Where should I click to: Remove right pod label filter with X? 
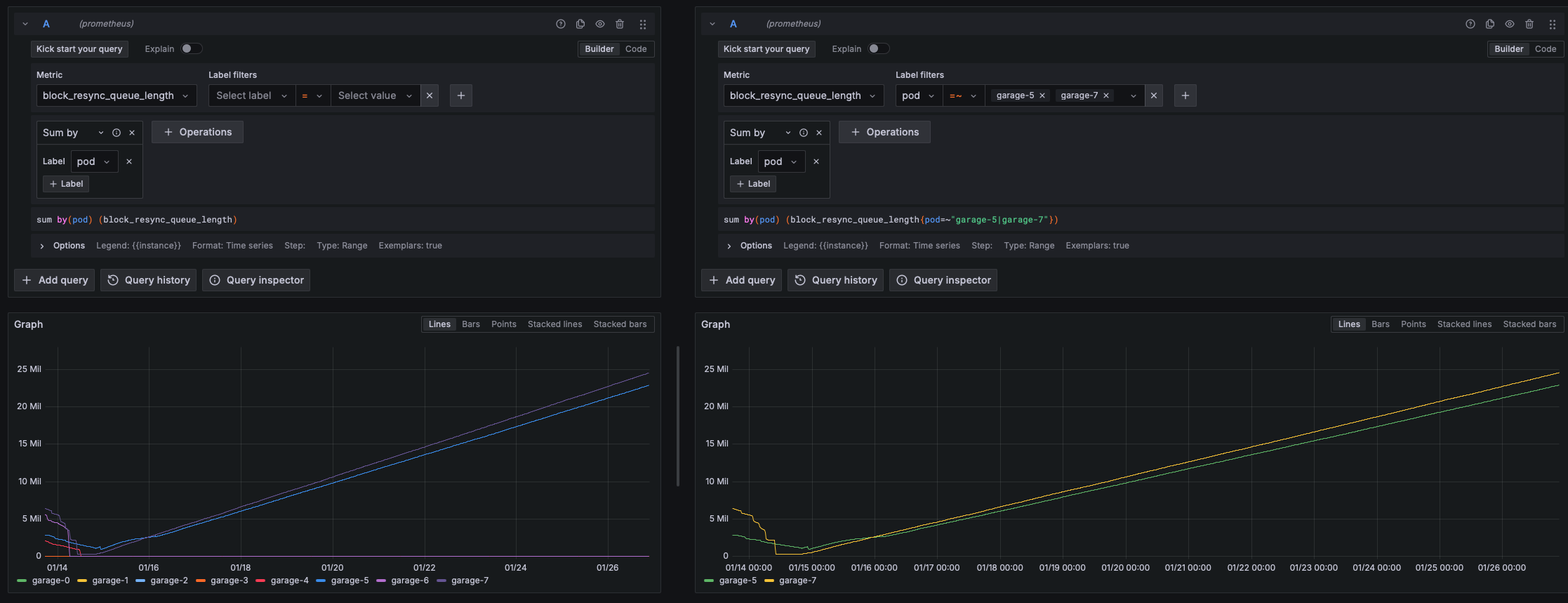pyautogui.click(x=1154, y=95)
